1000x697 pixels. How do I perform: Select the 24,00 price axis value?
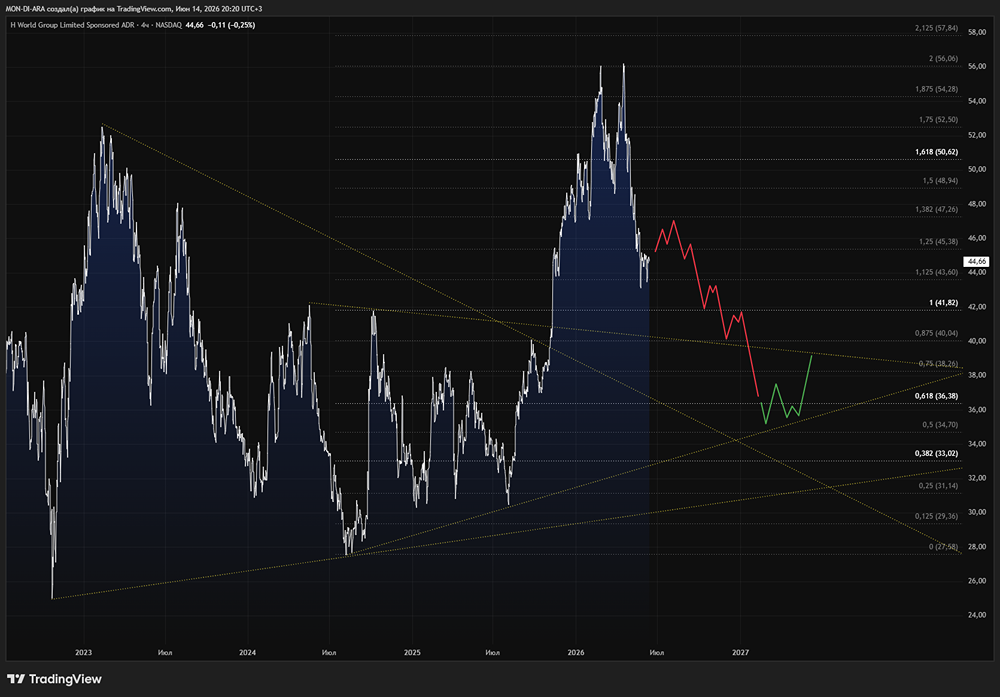pos(976,615)
